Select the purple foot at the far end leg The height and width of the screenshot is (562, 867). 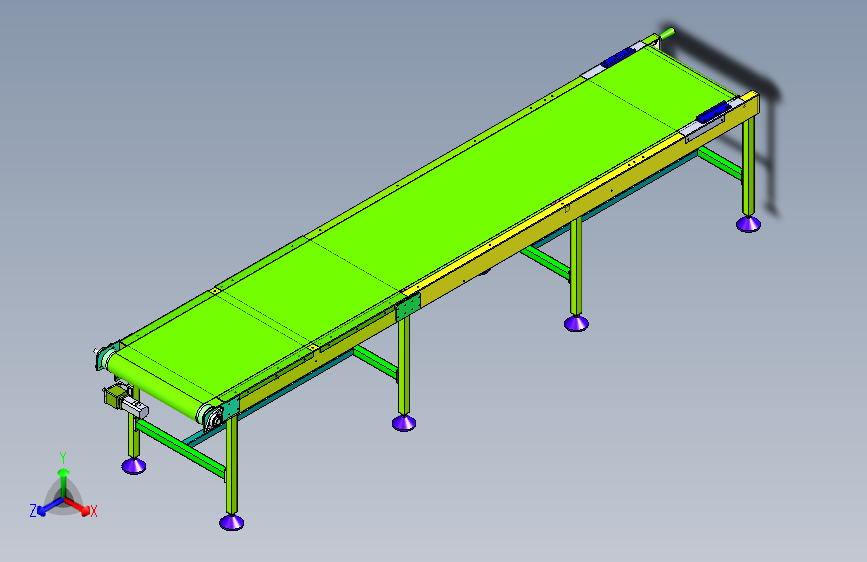[x=748, y=223]
